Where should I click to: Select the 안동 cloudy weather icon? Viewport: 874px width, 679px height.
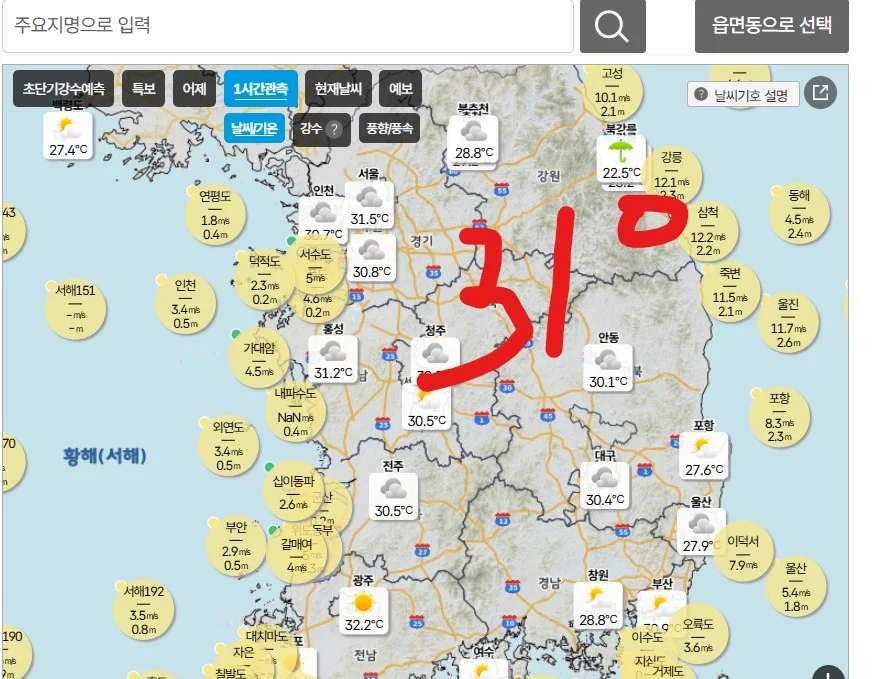[608, 360]
